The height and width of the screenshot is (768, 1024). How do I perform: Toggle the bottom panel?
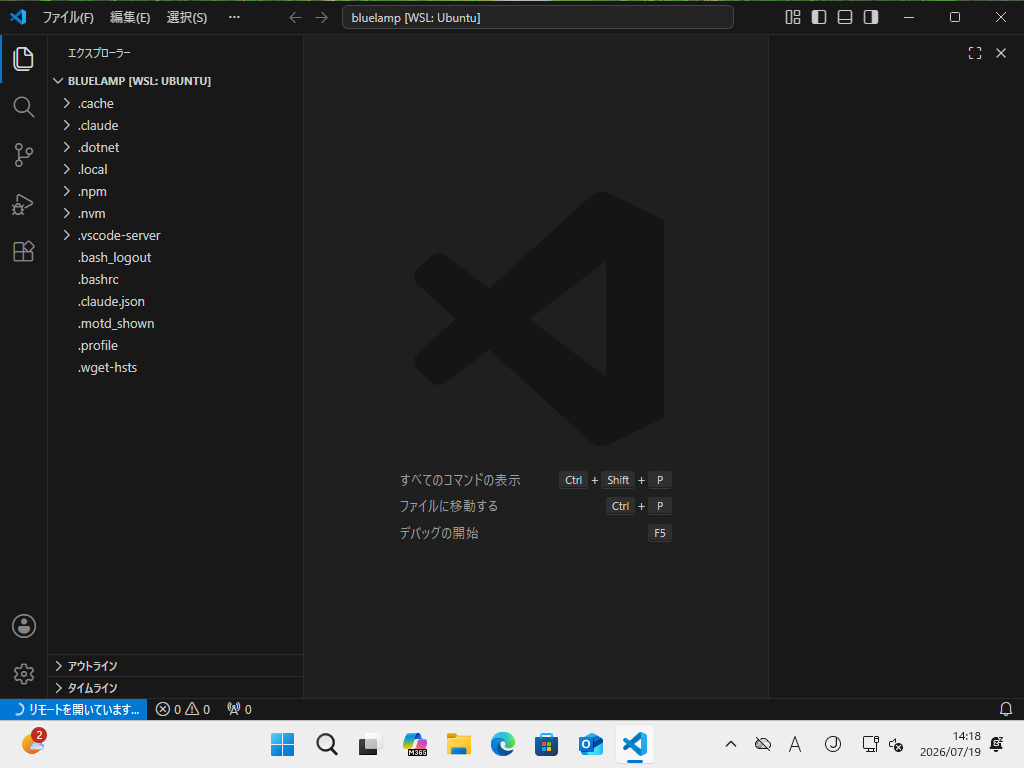tap(845, 18)
